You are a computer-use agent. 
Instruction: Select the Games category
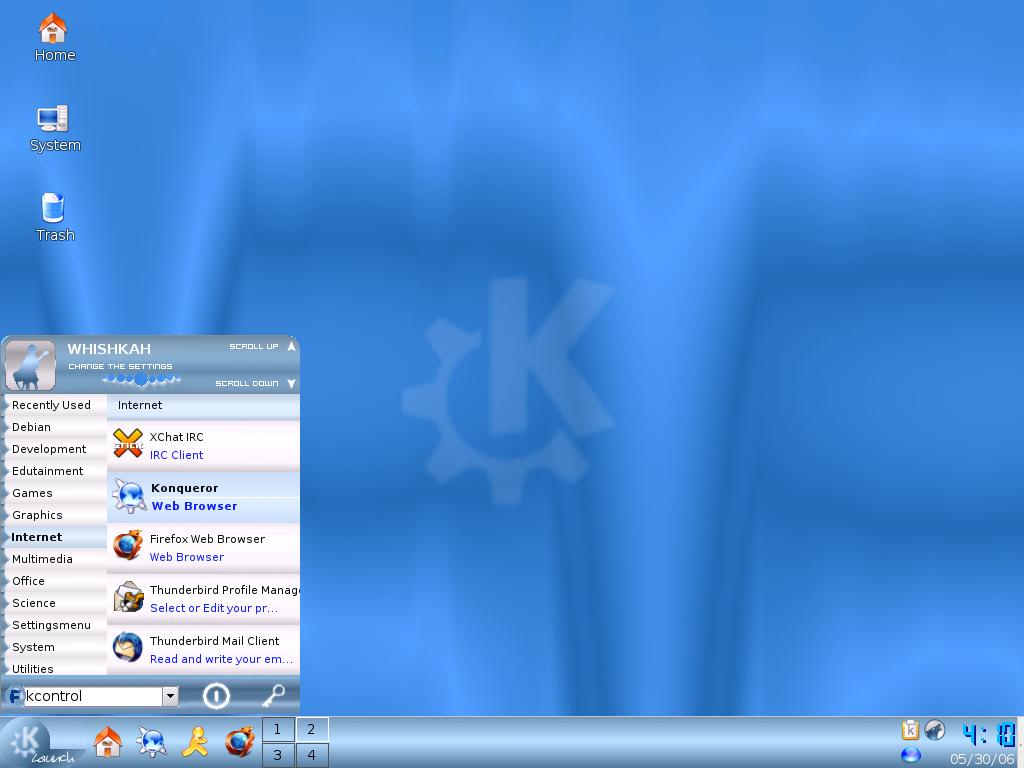56,493
